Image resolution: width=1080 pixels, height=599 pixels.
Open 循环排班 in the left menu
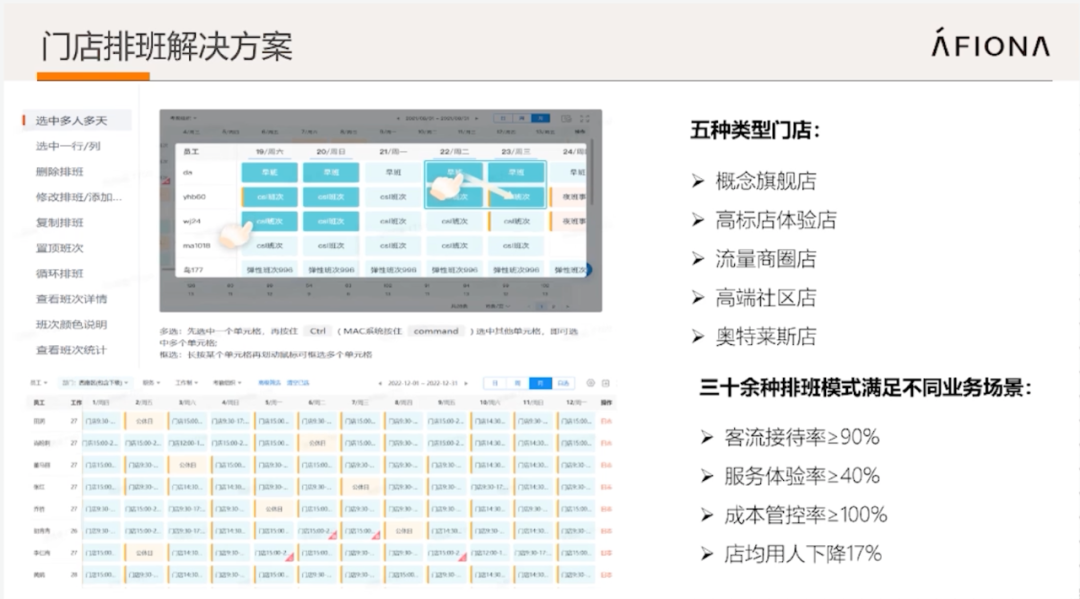[x=60, y=273]
